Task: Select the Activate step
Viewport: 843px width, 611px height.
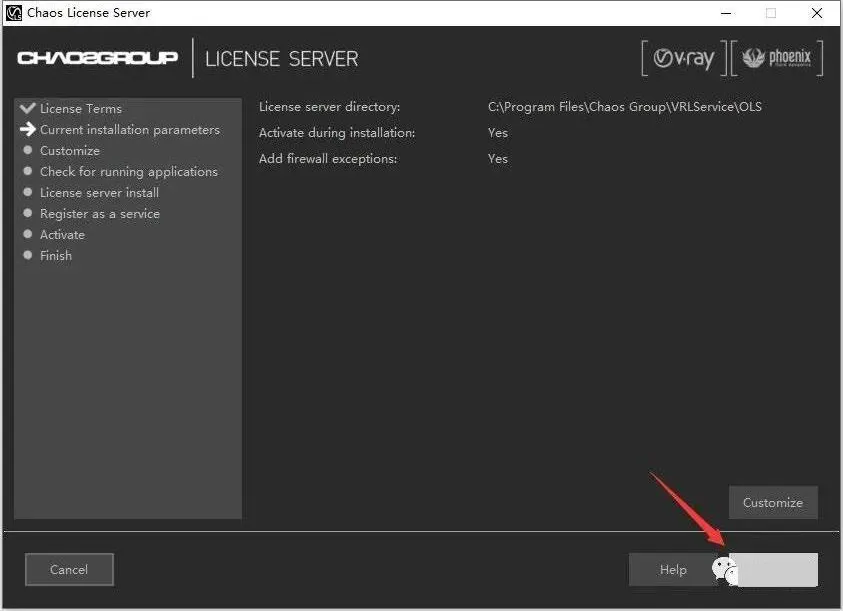Action: [62, 235]
